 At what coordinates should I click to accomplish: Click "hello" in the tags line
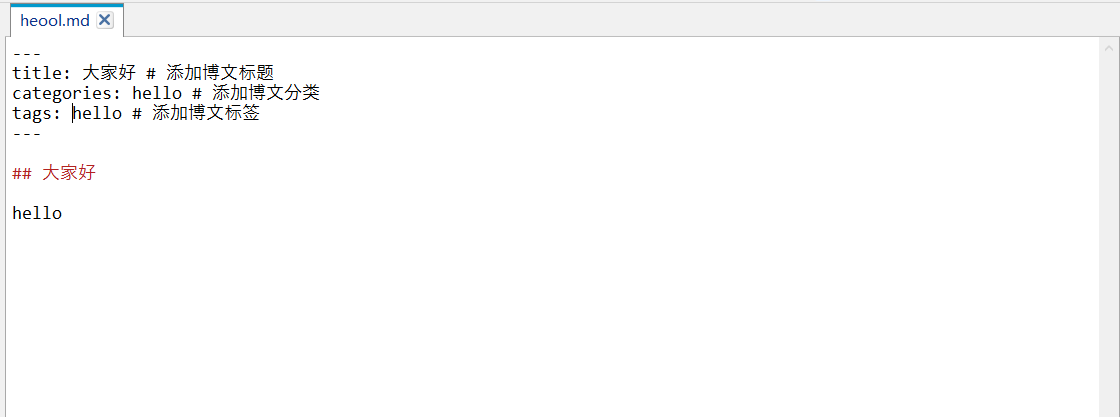click(x=97, y=114)
